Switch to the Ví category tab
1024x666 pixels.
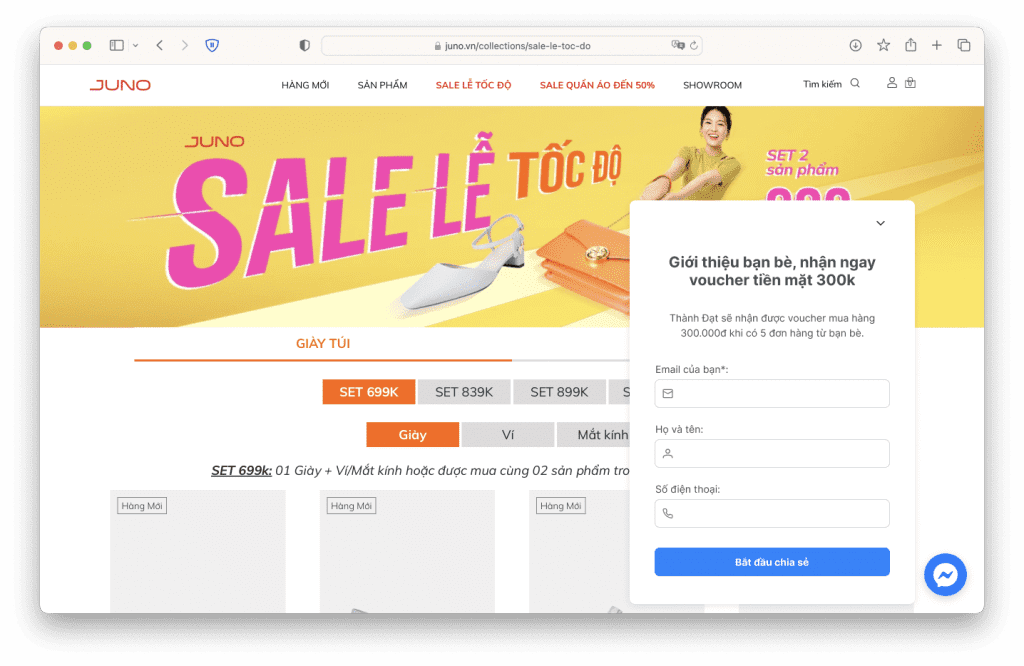pyautogui.click(x=508, y=435)
